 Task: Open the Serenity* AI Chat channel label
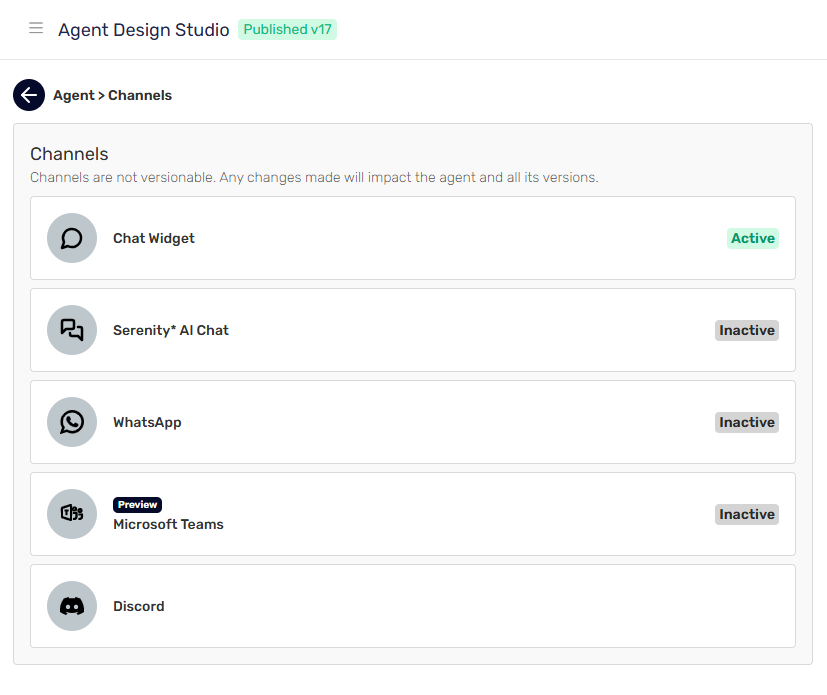[x=171, y=330]
